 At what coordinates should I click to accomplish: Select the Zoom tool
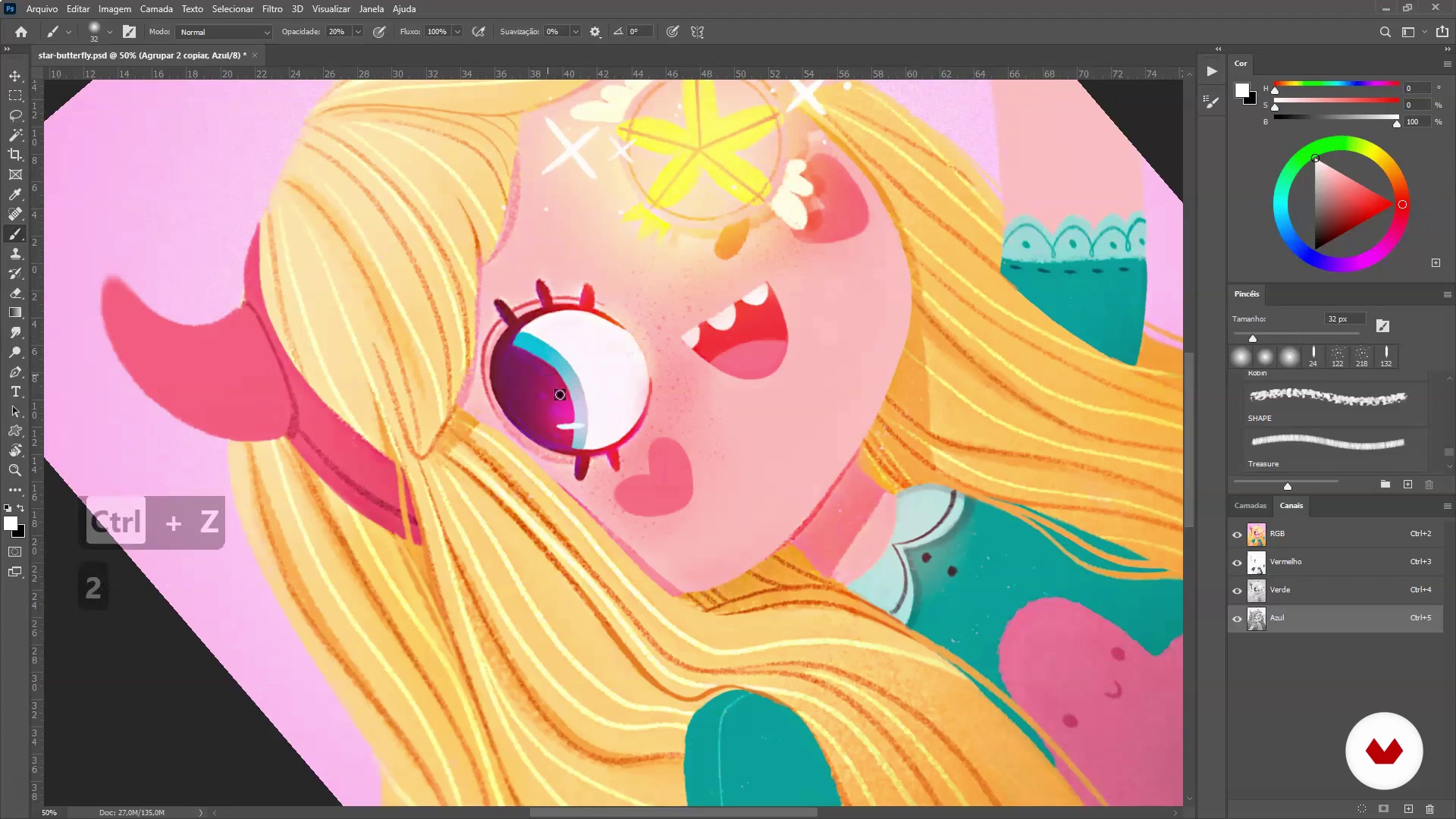pyautogui.click(x=15, y=470)
